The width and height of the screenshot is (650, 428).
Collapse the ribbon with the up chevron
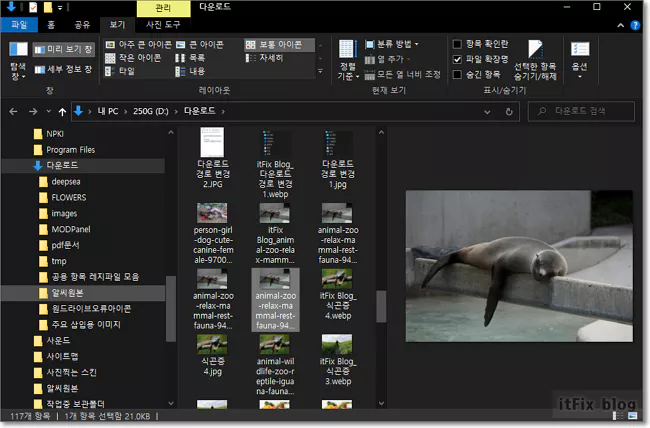(x=621, y=25)
